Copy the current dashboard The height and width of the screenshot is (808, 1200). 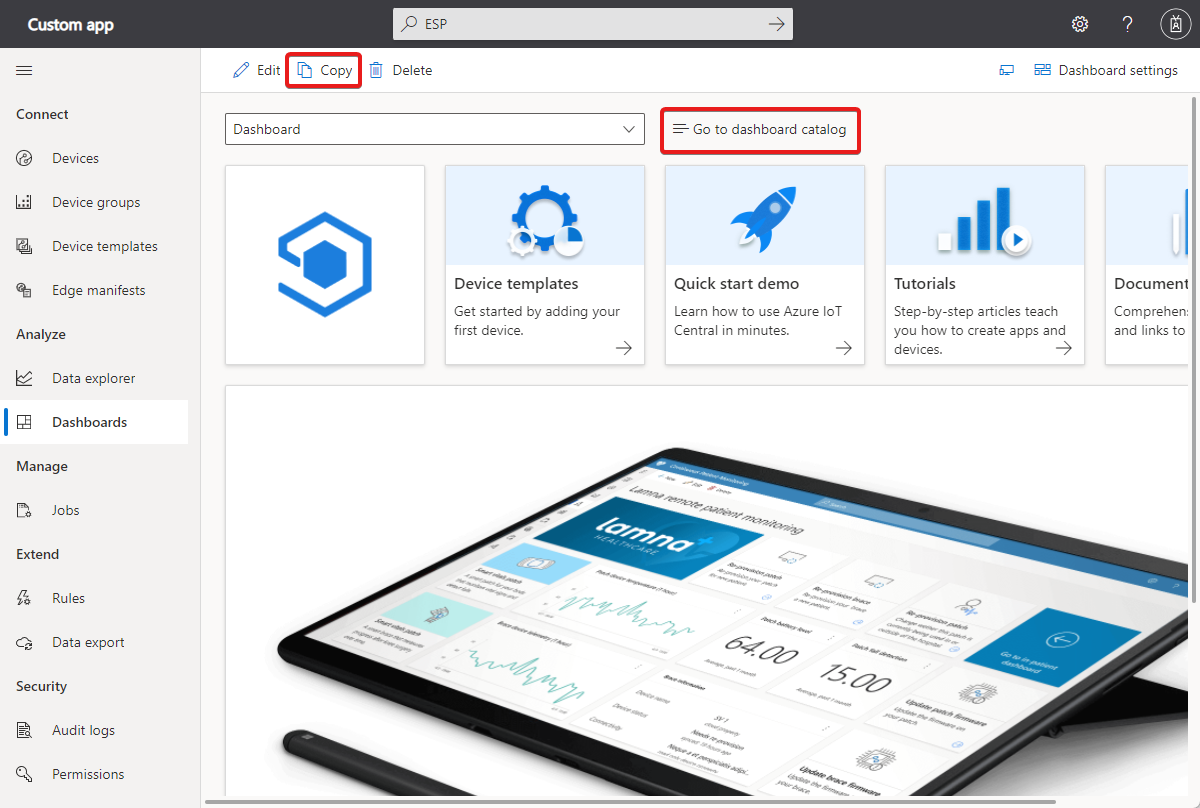(324, 70)
